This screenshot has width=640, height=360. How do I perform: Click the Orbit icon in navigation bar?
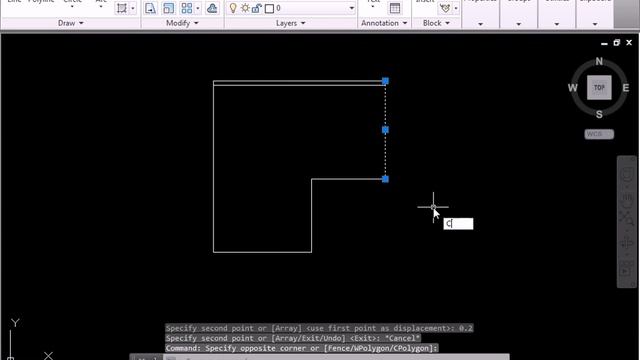627,243
